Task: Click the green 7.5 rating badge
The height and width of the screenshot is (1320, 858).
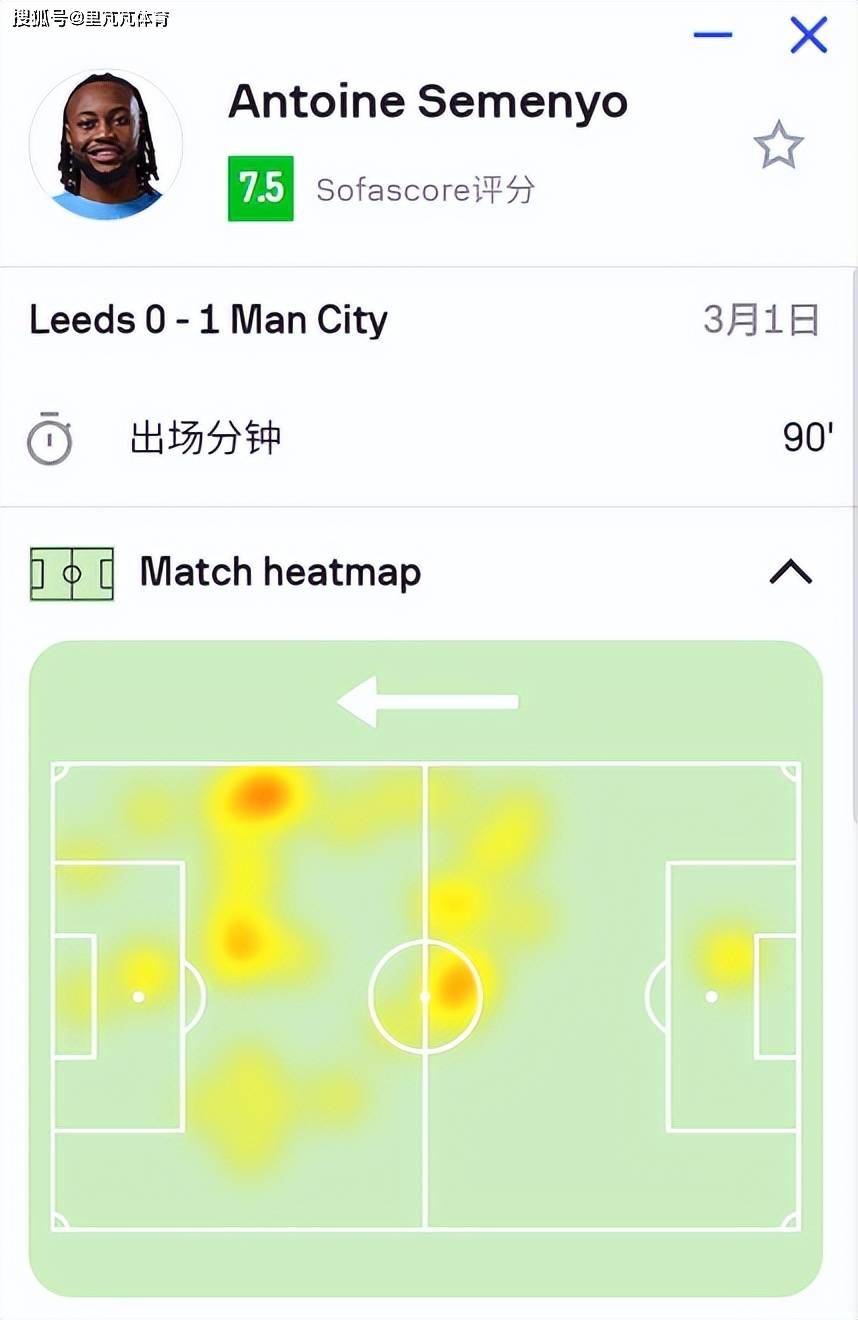Action: coord(261,188)
